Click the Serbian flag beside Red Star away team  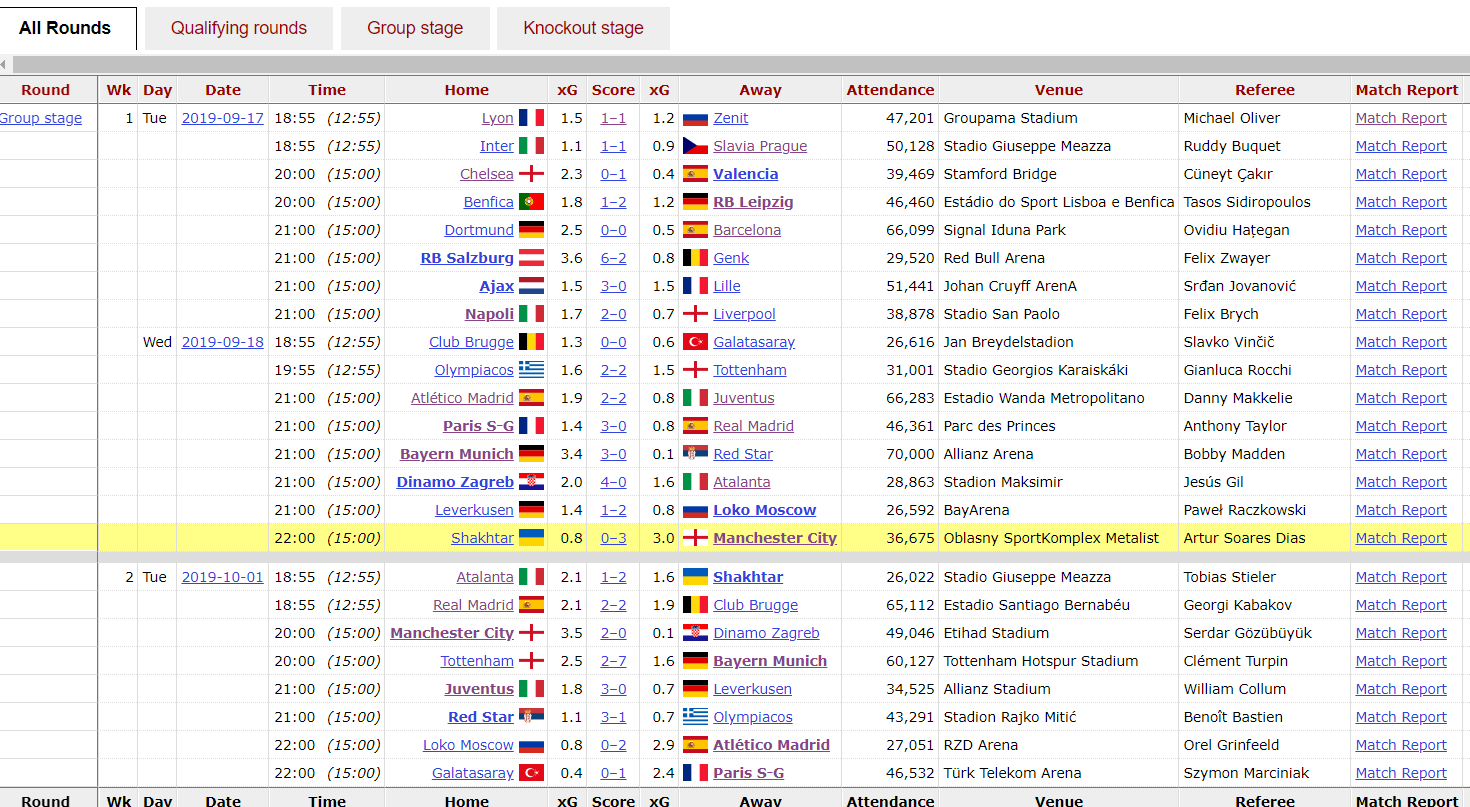695,454
